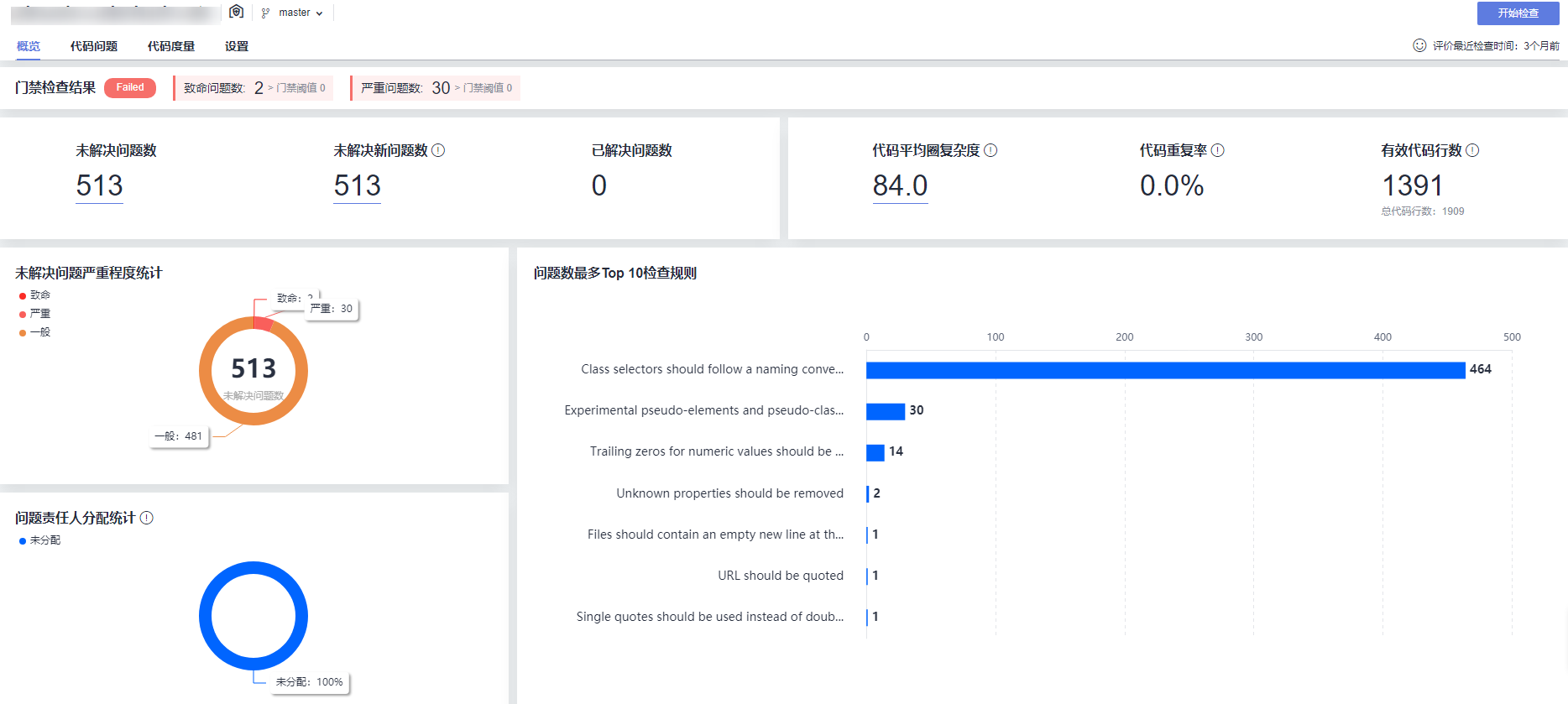The width and height of the screenshot is (1568, 704).
Task: Toggle the 一般 legend item
Action: [34, 332]
